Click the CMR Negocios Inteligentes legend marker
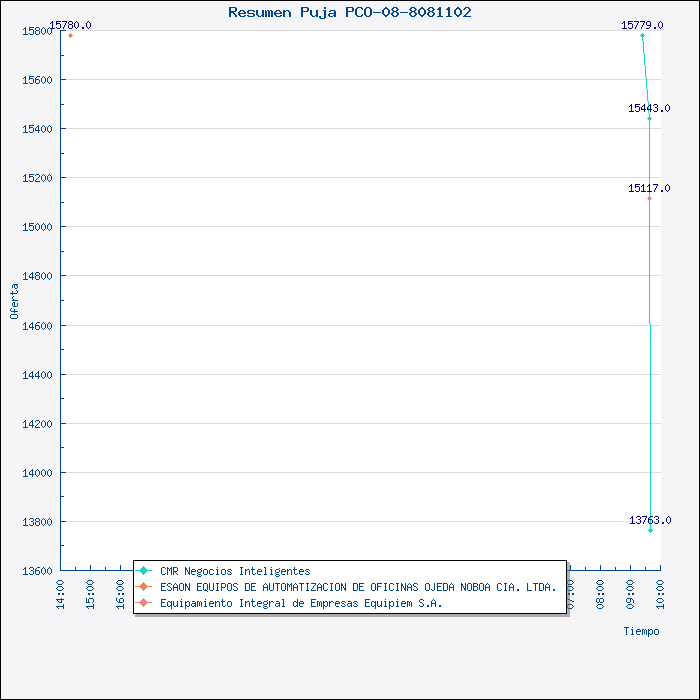 tap(144, 571)
